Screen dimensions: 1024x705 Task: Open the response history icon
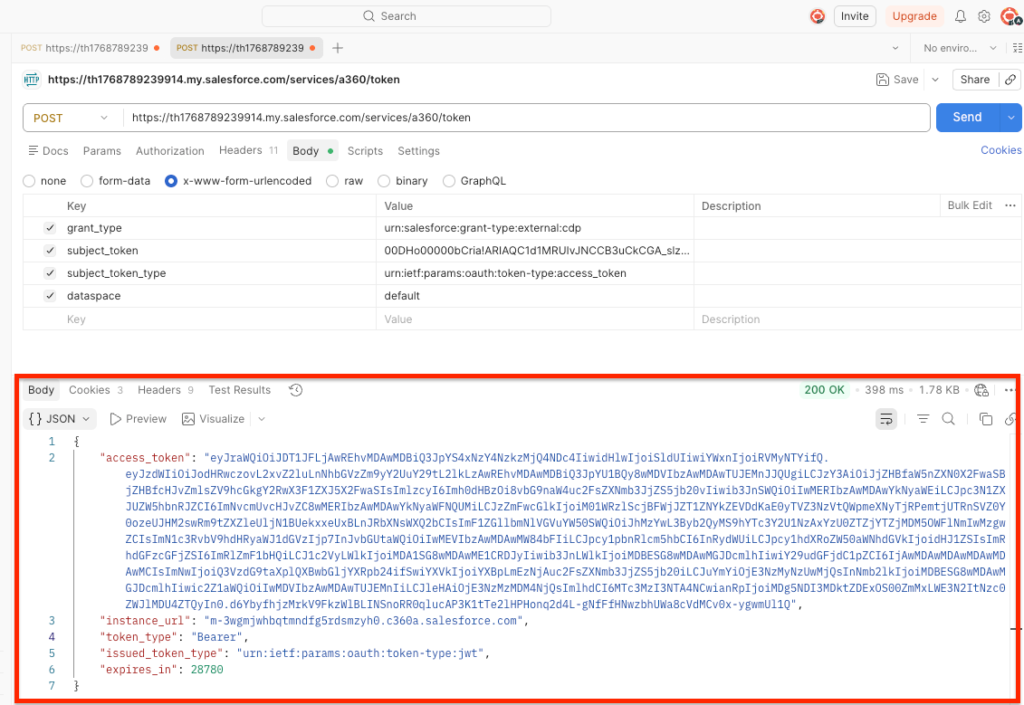tap(295, 390)
